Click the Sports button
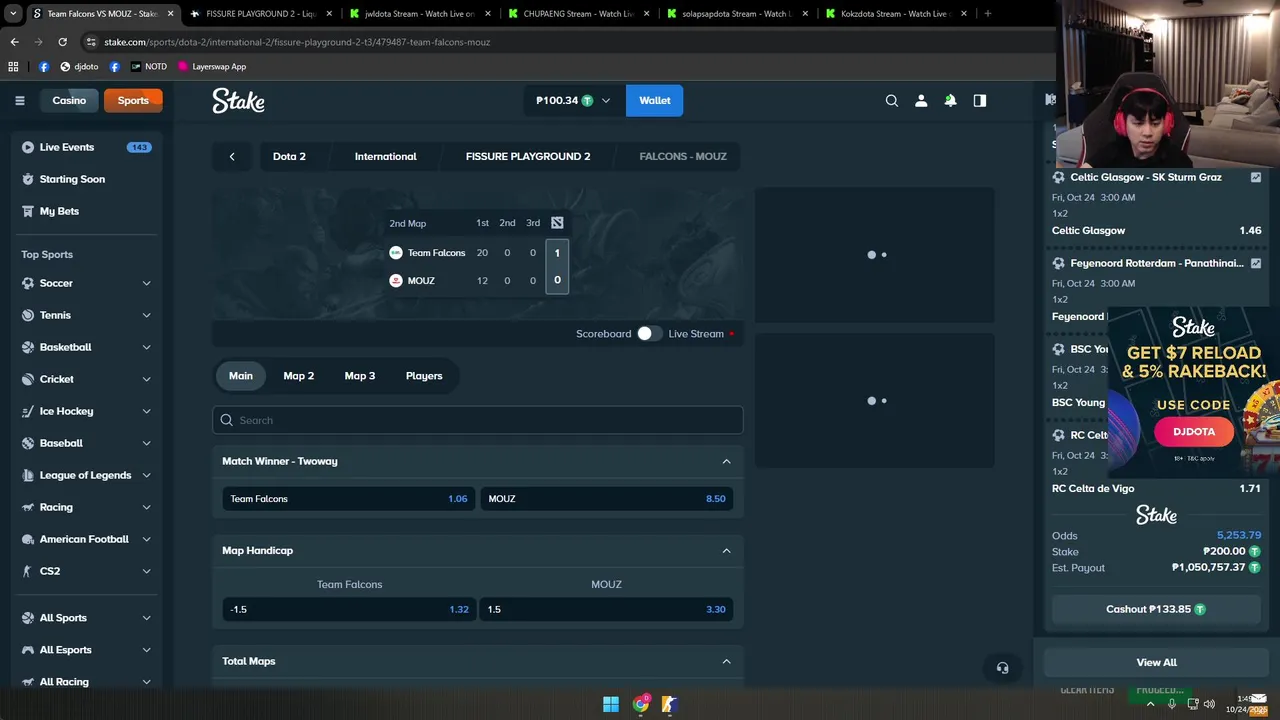The image size is (1280, 720). pyautogui.click(x=133, y=100)
